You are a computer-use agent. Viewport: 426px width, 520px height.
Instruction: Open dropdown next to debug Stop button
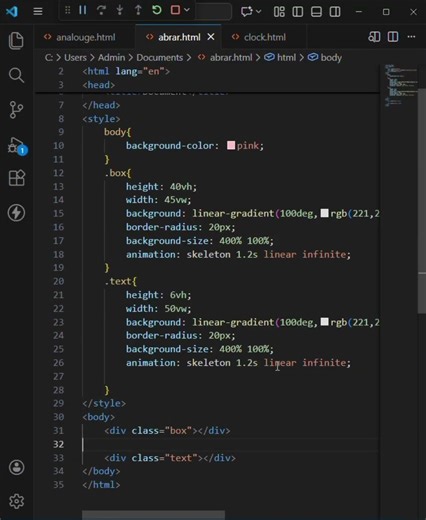(187, 10)
